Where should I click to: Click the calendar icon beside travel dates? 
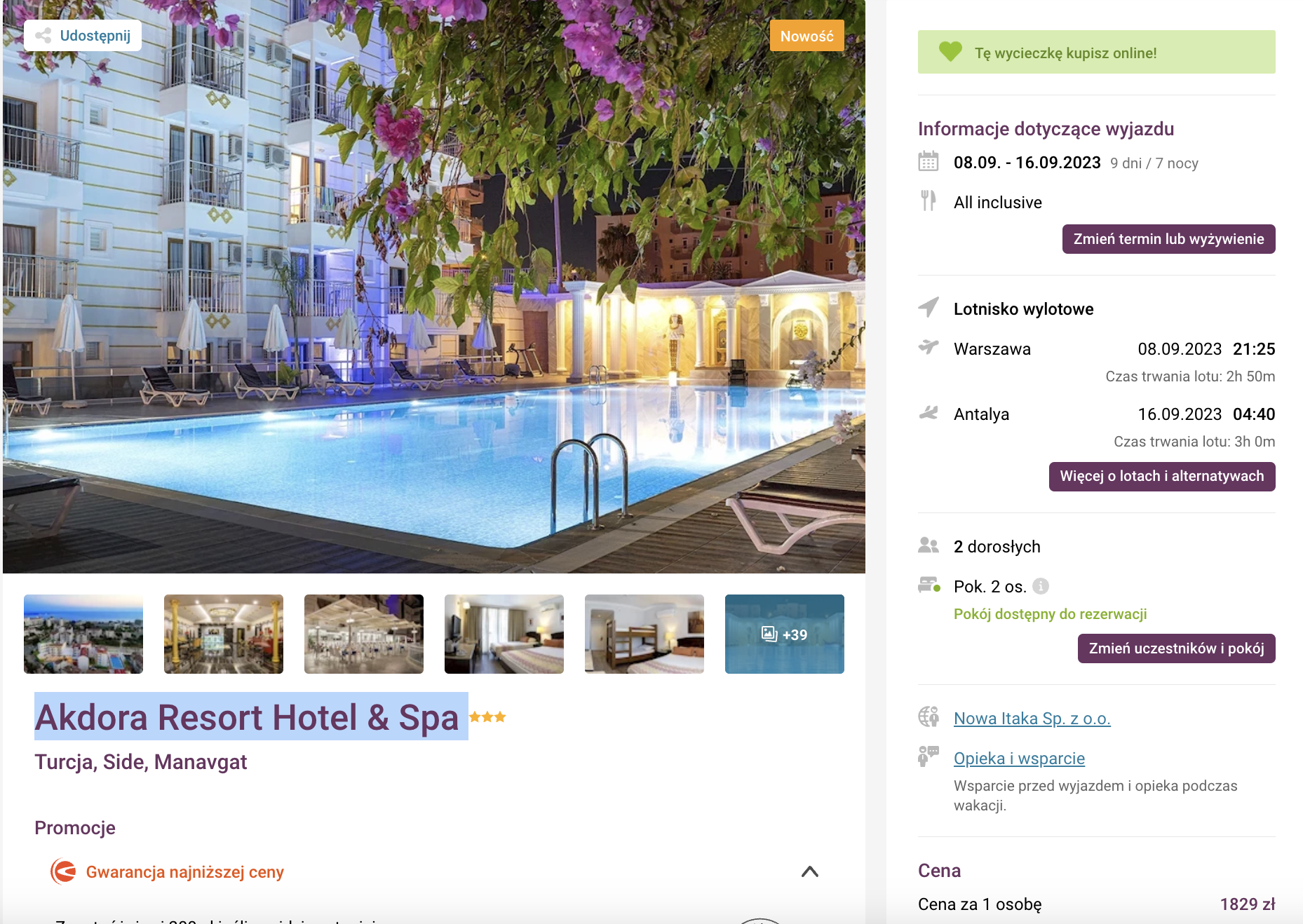click(929, 161)
